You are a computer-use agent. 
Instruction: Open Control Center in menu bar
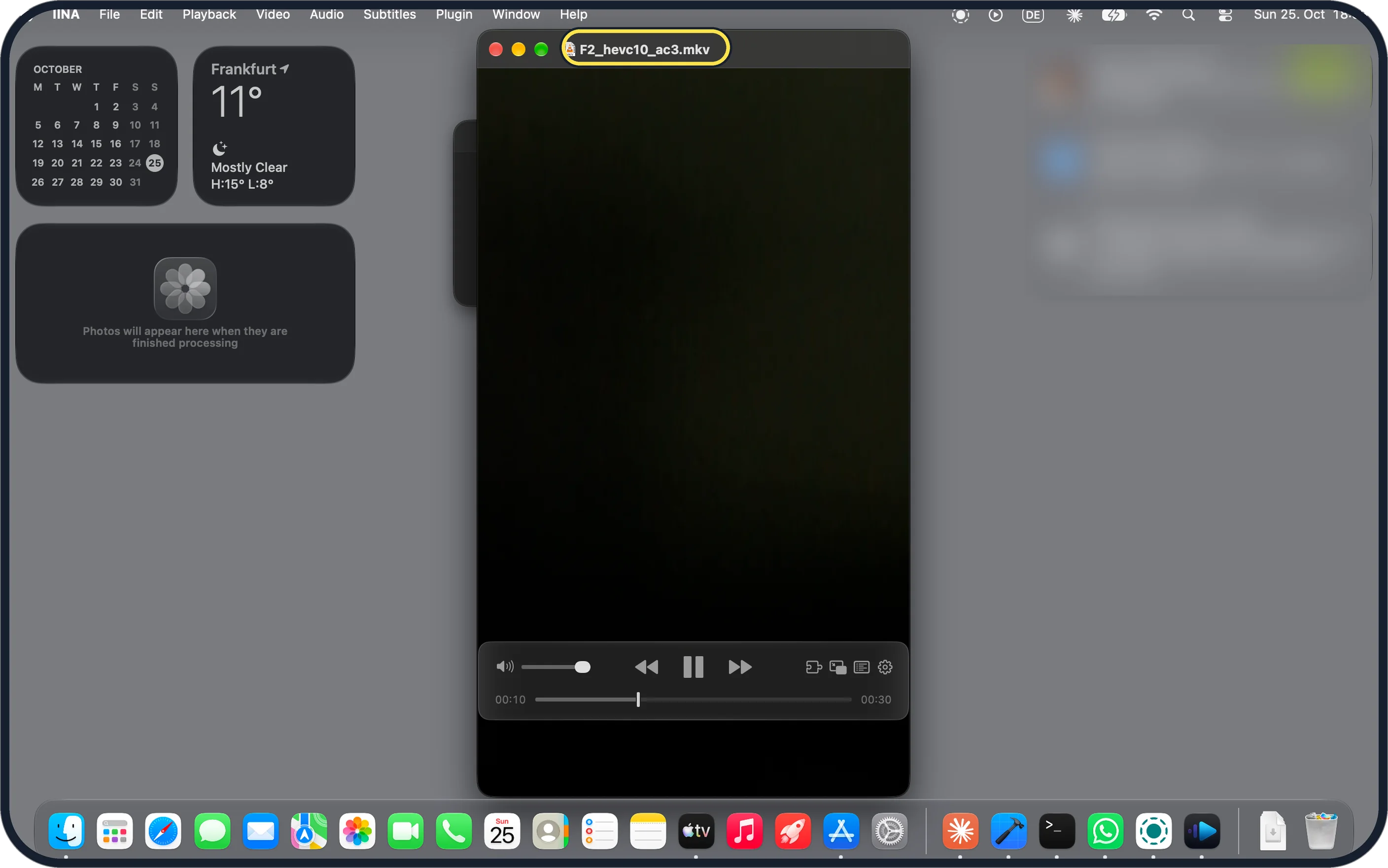1225,15
